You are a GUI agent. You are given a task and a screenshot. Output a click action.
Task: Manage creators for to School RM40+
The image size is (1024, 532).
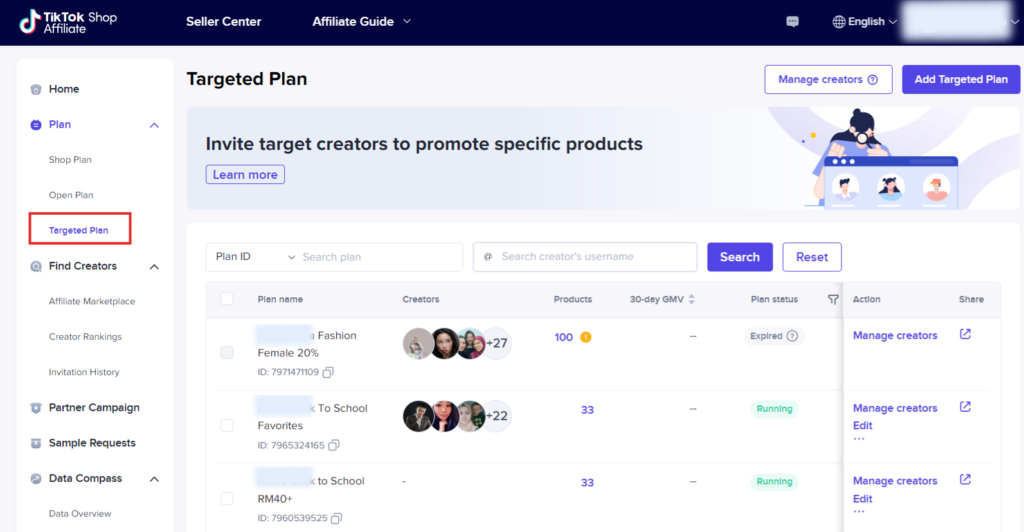pyautogui.click(x=895, y=481)
